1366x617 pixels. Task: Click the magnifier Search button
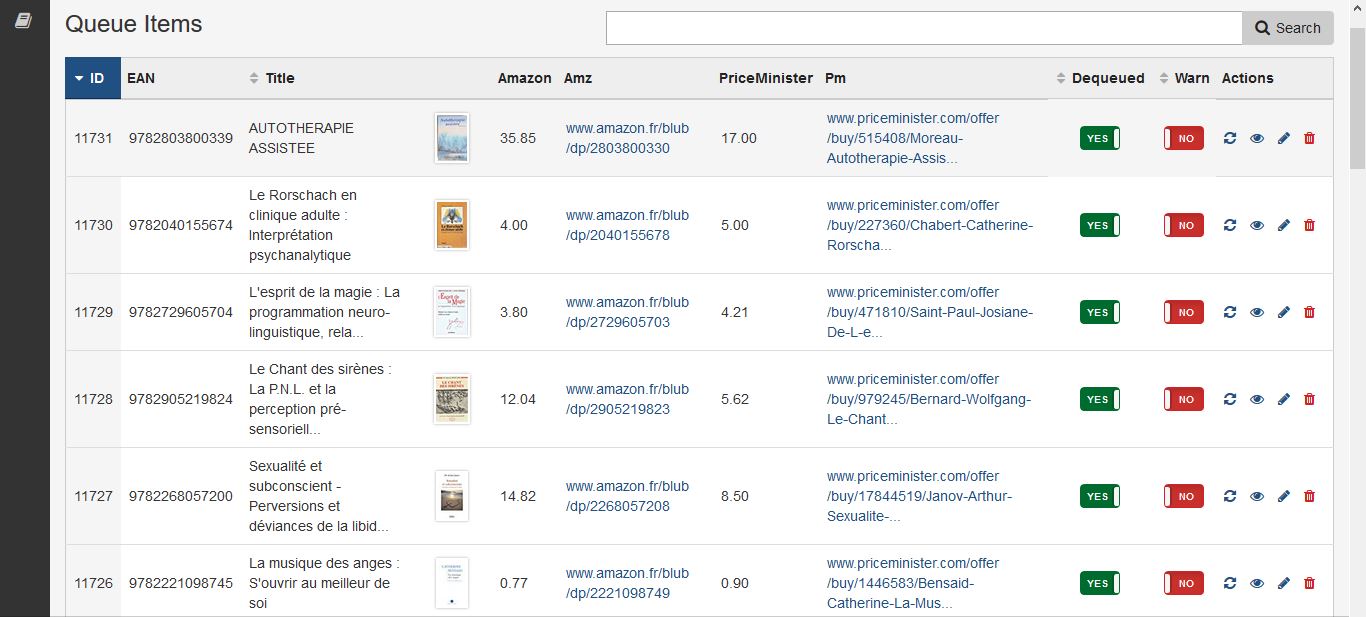click(x=1288, y=28)
